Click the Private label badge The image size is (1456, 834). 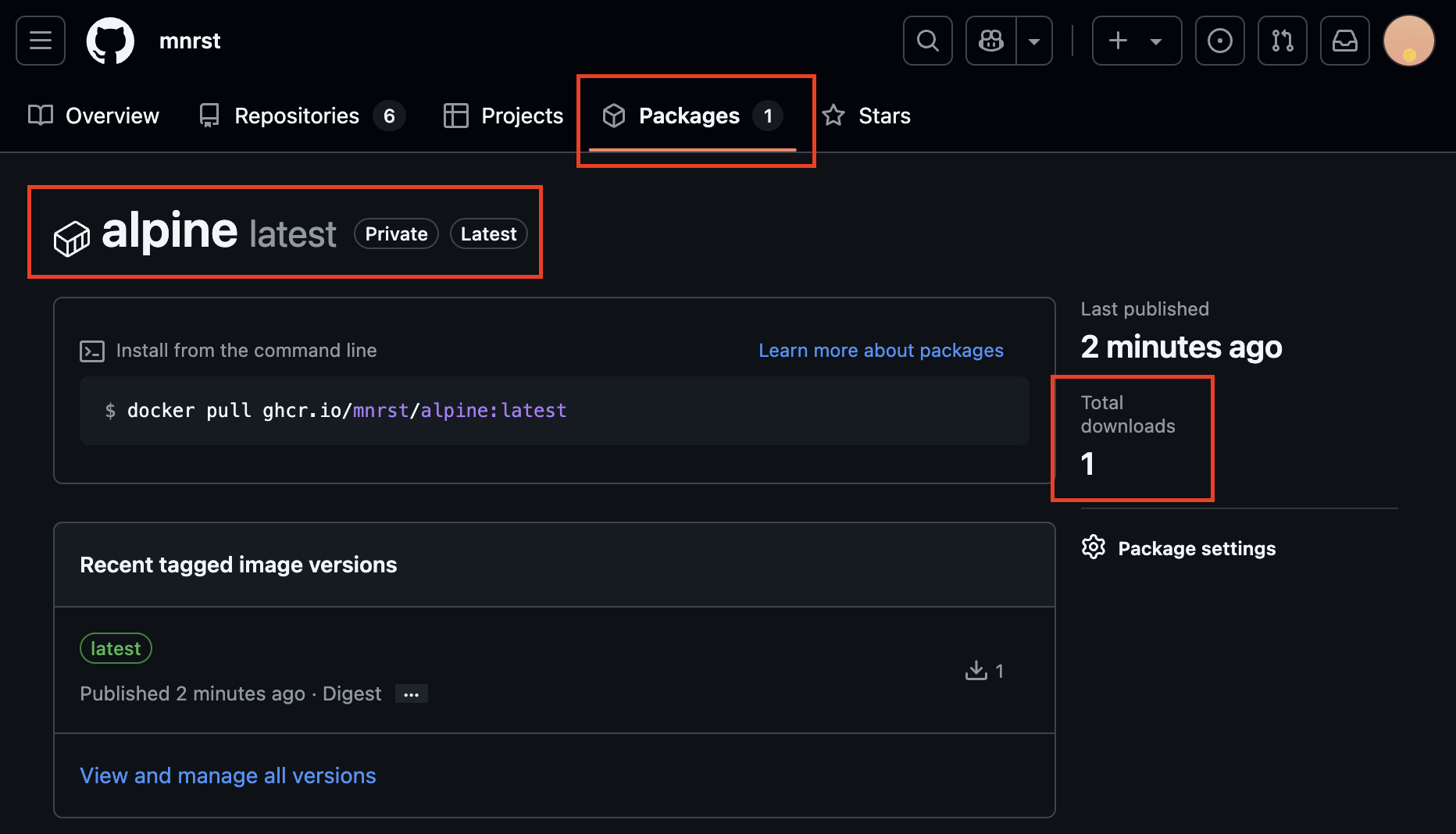tap(396, 233)
